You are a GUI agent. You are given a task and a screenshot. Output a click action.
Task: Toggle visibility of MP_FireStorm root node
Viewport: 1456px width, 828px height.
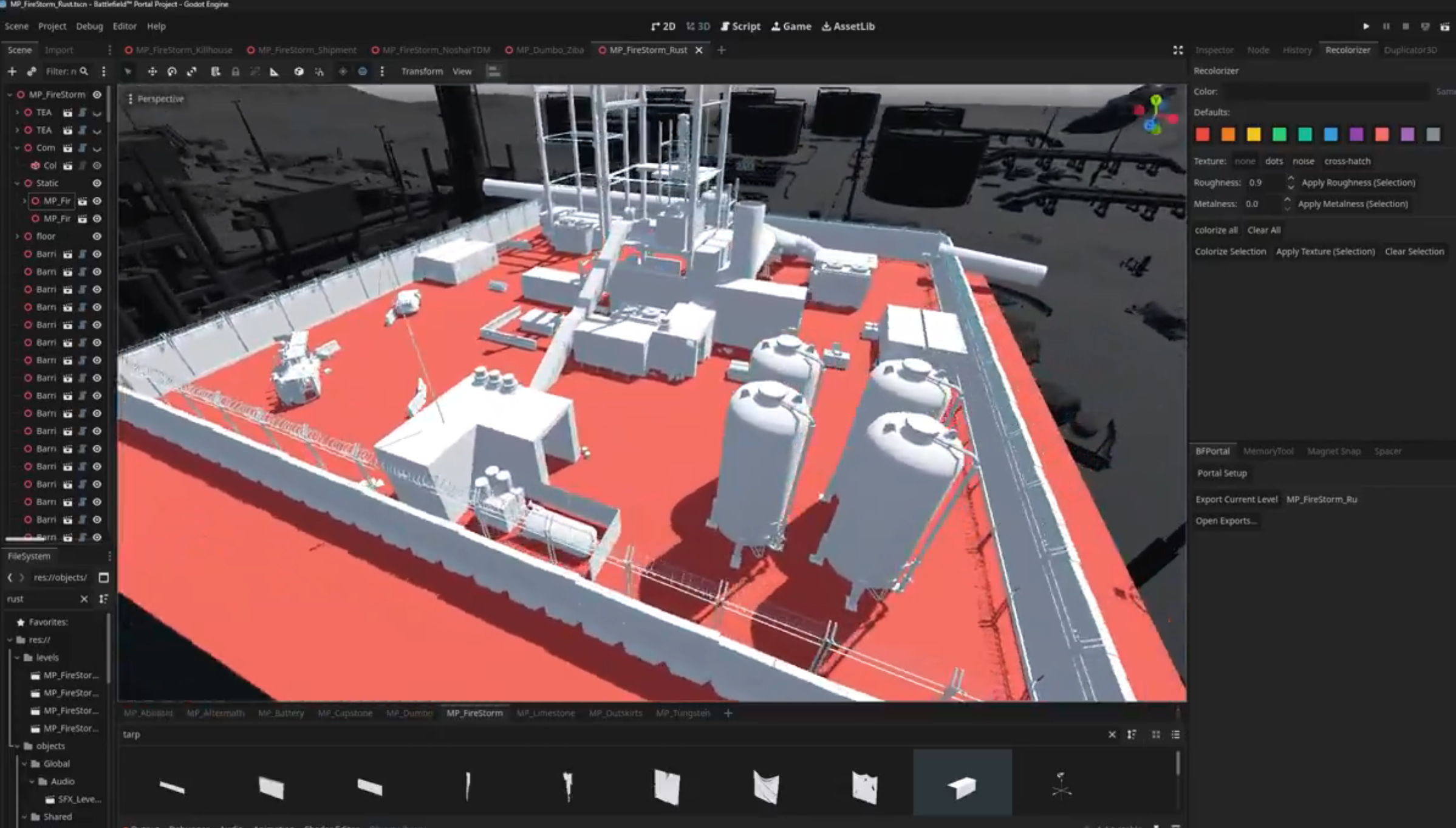point(97,95)
